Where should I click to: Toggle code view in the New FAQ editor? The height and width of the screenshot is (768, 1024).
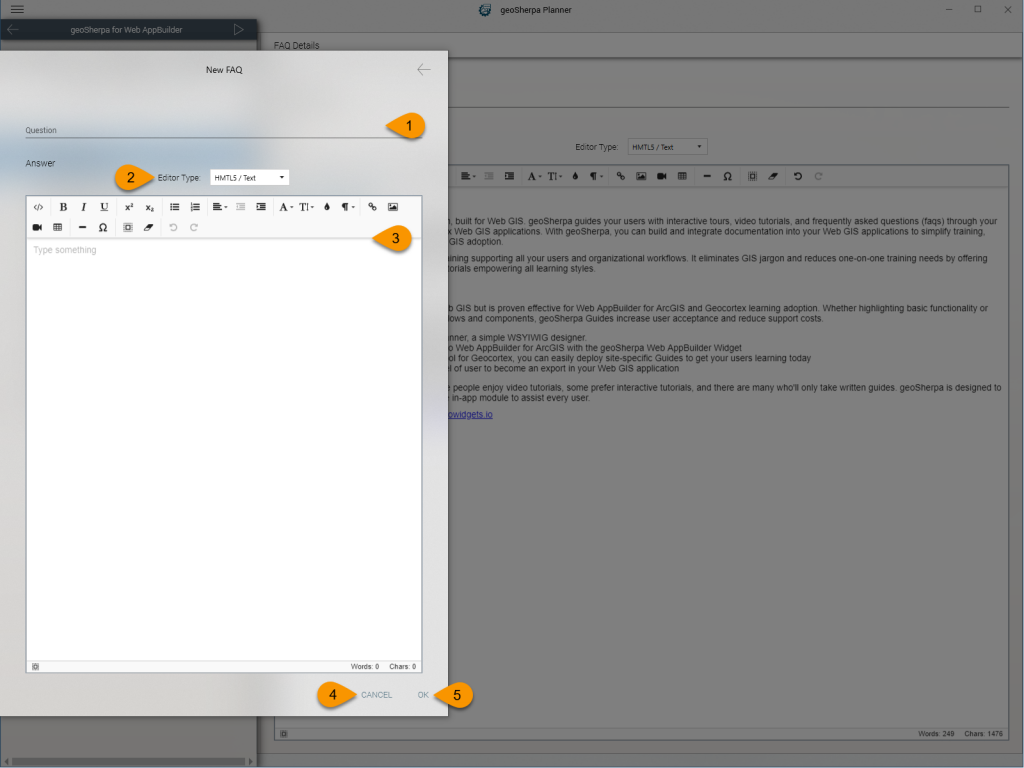(38, 207)
